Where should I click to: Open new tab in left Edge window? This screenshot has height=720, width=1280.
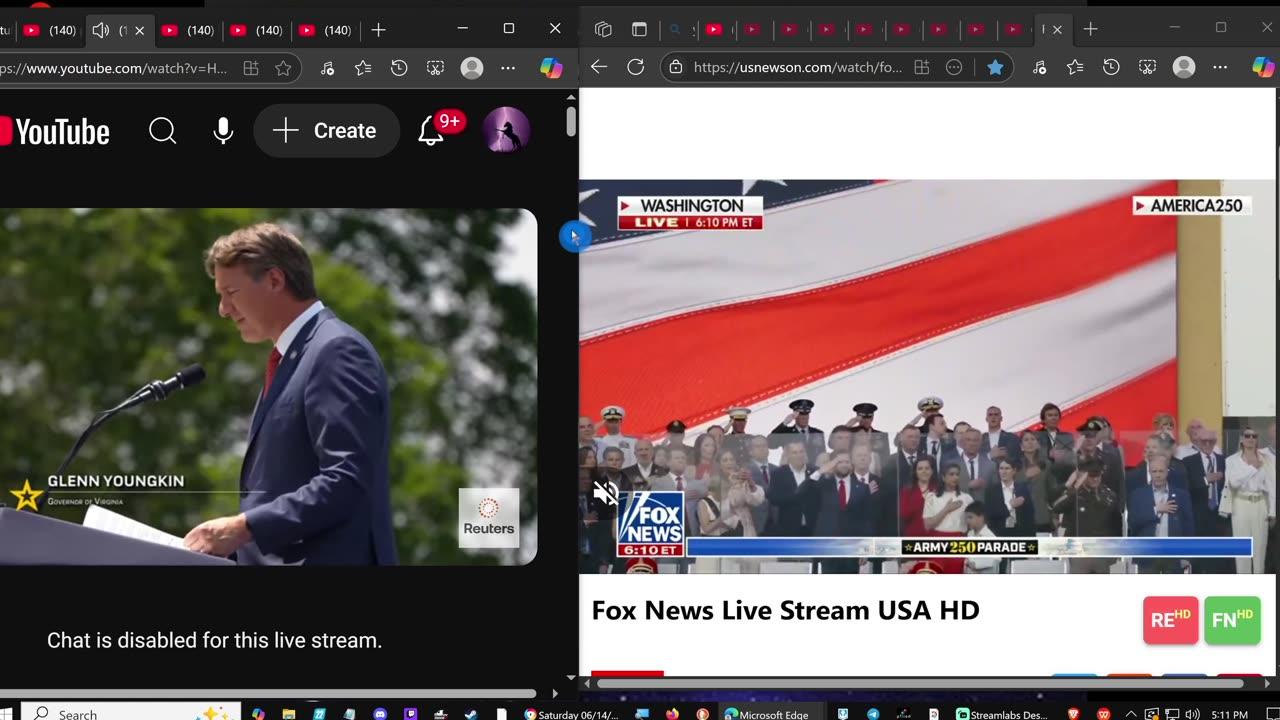(x=378, y=30)
